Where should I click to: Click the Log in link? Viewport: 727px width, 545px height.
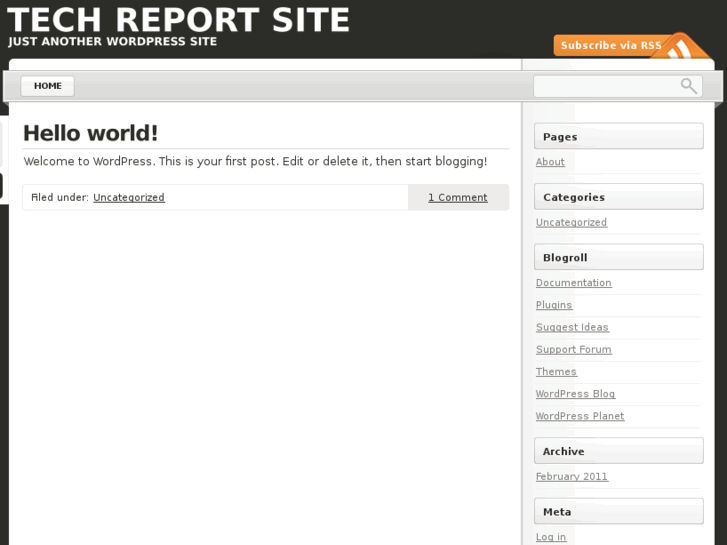tap(551, 537)
